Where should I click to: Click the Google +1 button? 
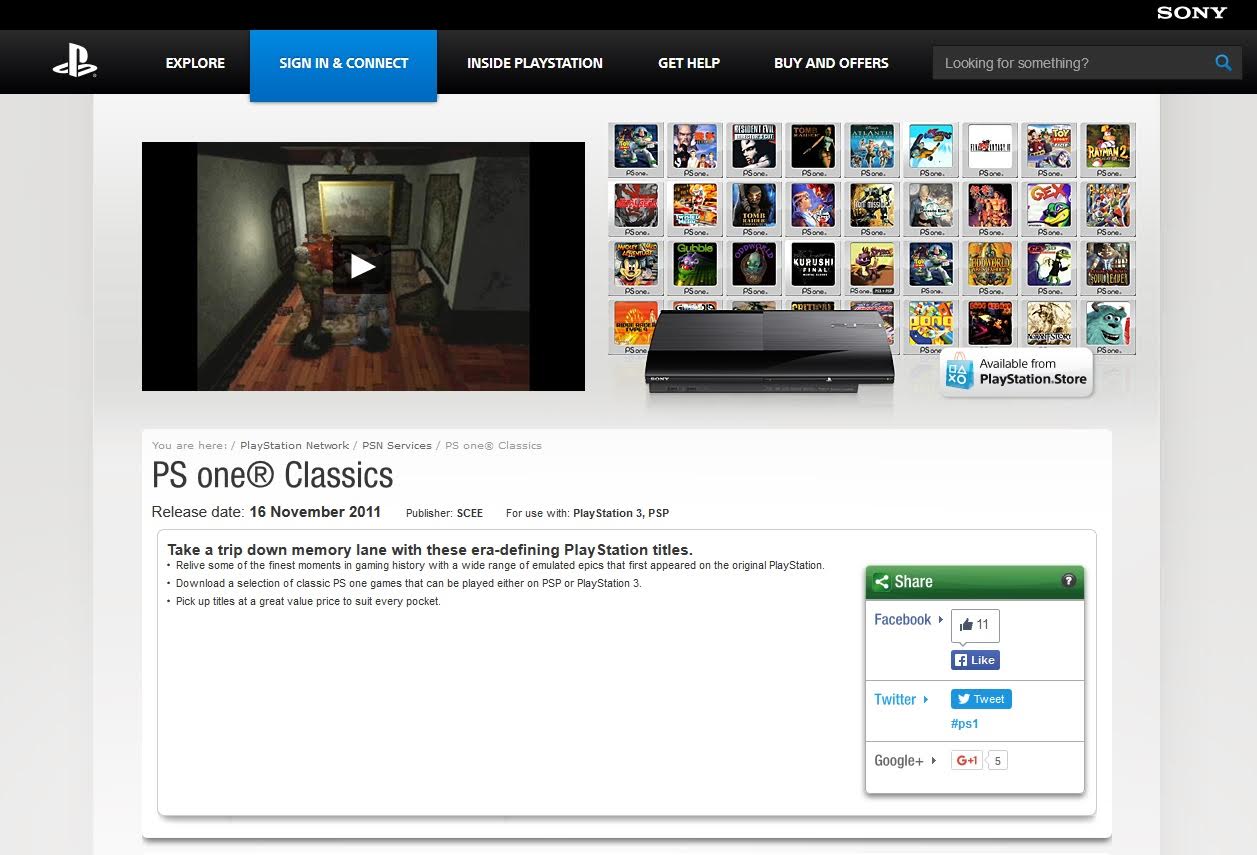point(967,760)
